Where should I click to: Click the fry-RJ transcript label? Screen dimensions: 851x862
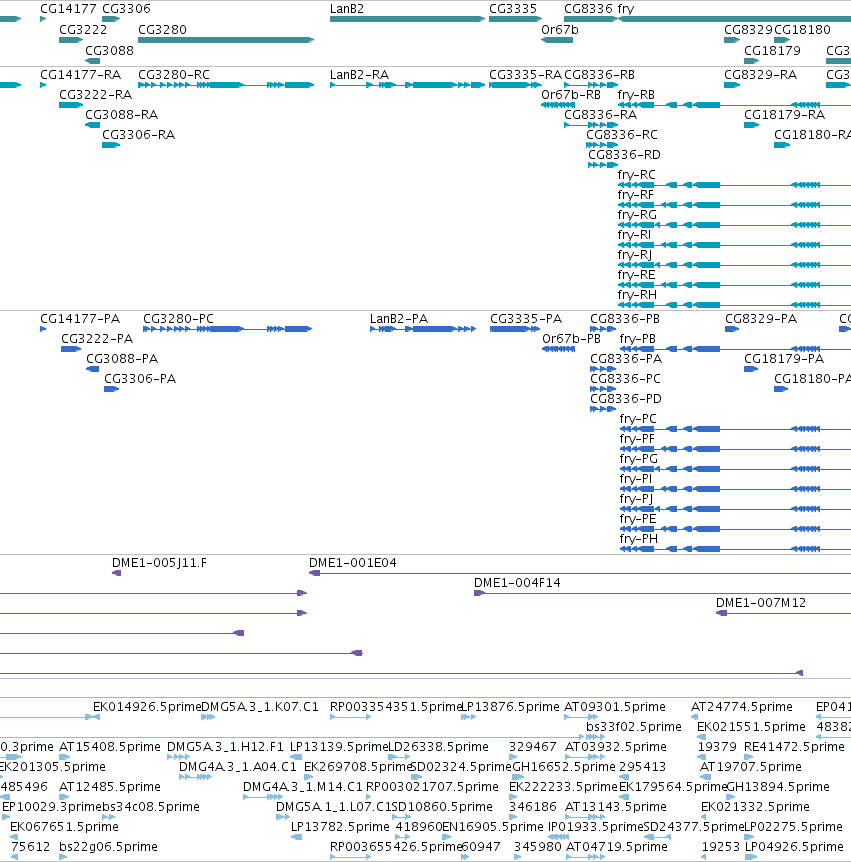tap(635, 255)
